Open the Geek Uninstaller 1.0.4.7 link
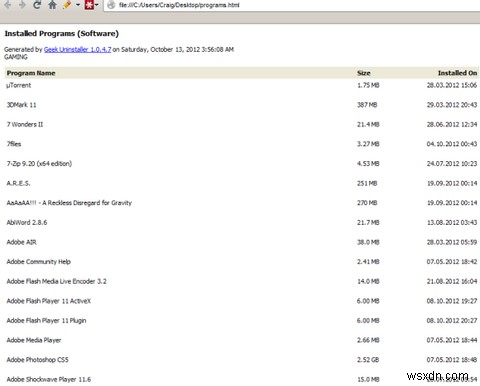 click(77, 49)
